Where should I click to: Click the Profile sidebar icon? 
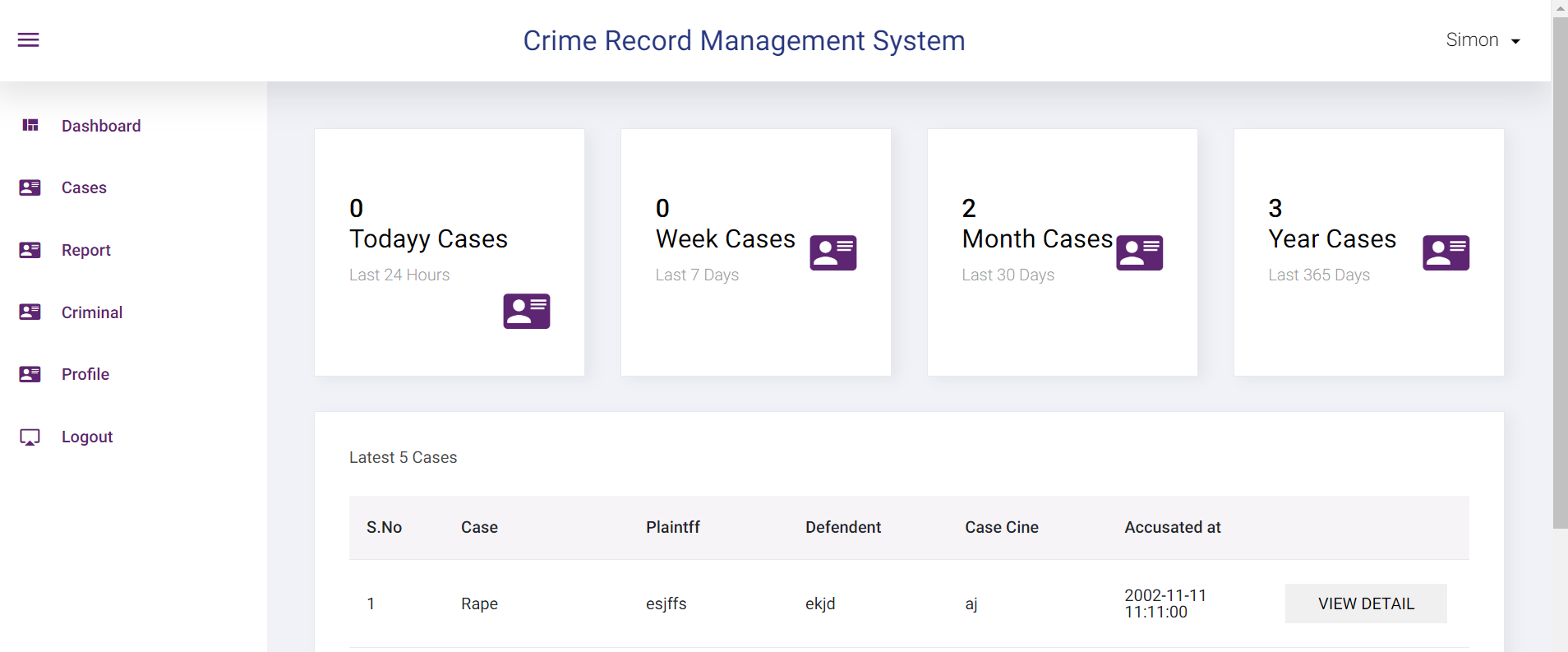pyautogui.click(x=30, y=374)
